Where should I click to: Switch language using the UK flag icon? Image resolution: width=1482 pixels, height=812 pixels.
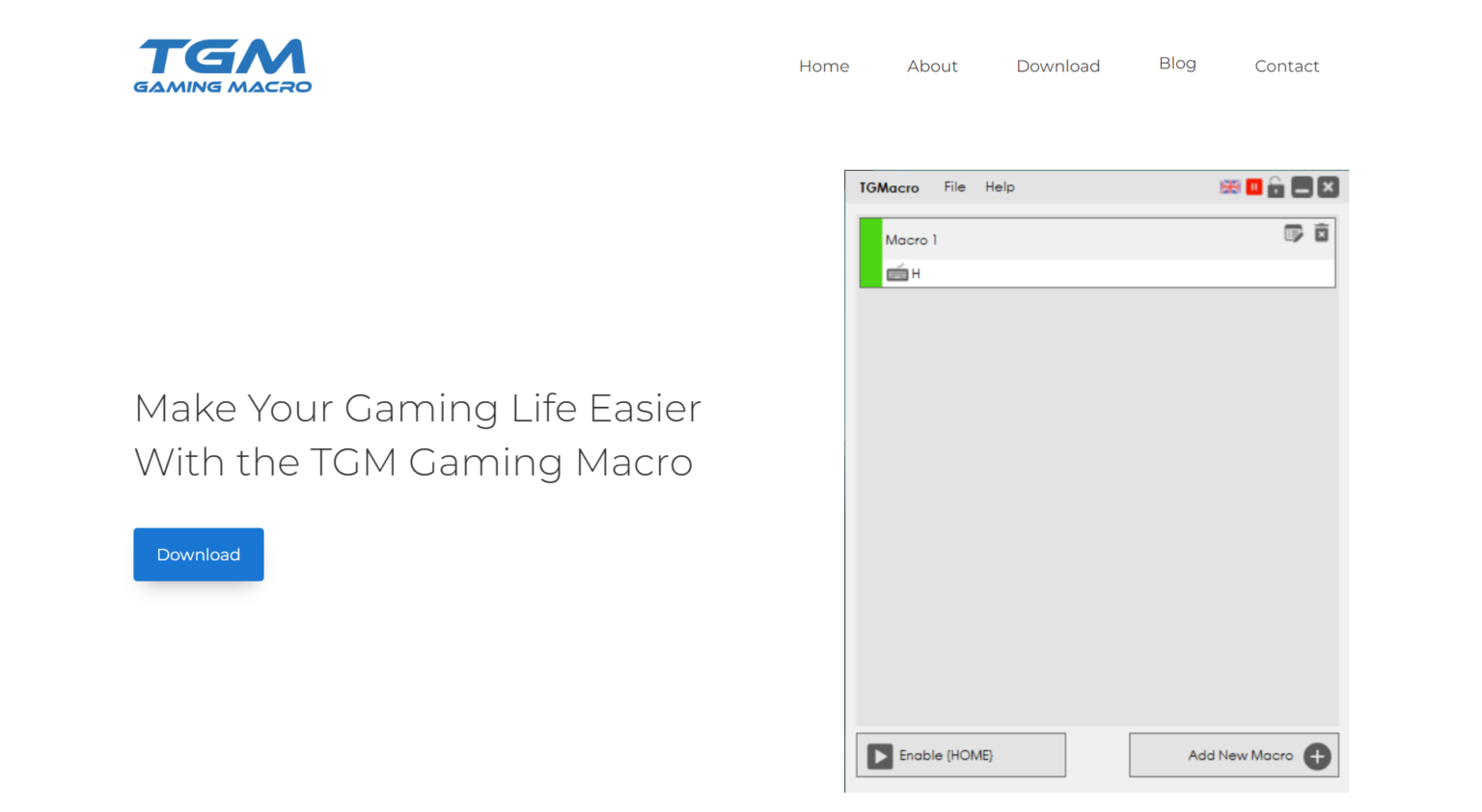pyautogui.click(x=1229, y=187)
